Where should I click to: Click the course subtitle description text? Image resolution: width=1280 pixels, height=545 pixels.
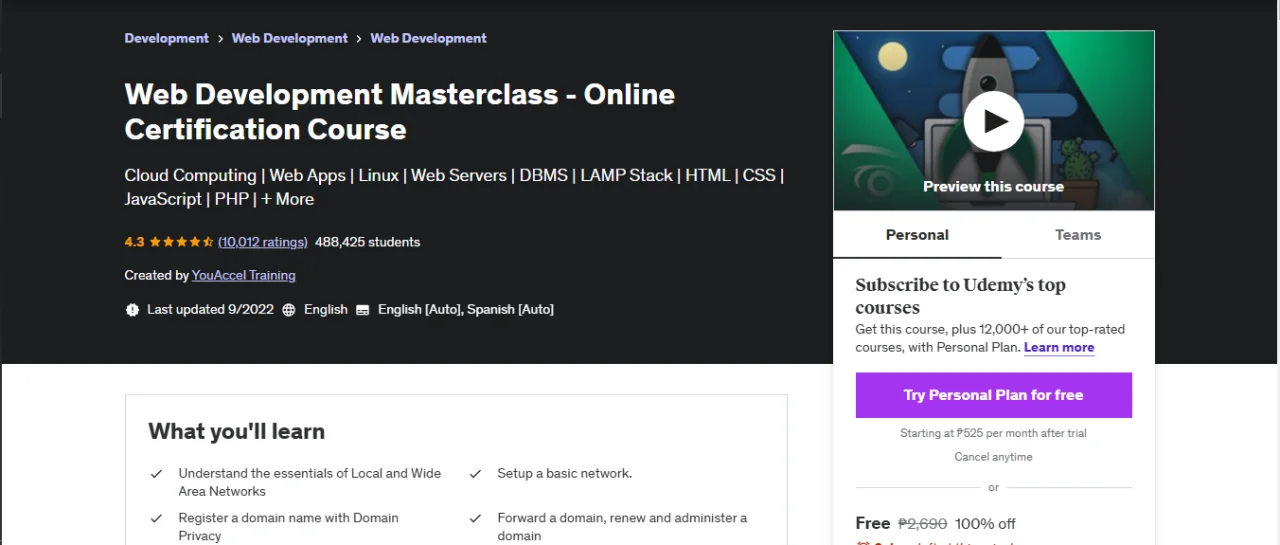point(454,187)
